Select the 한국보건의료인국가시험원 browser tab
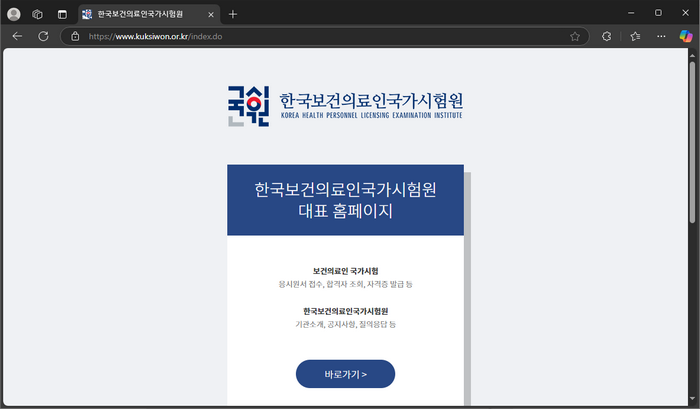700x409 pixels. coord(149,14)
